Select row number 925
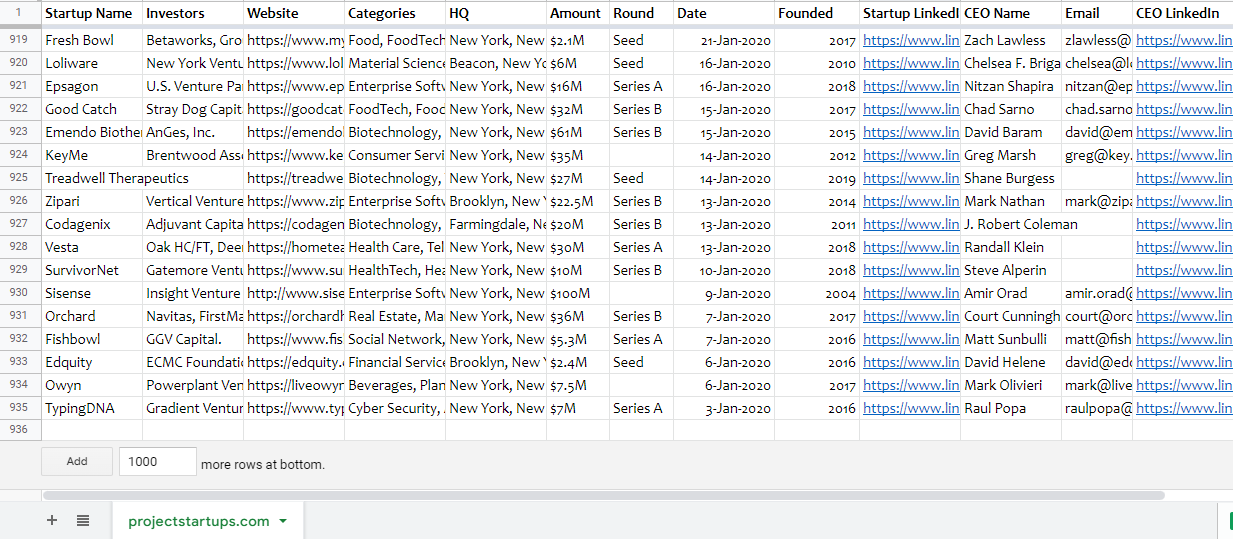Viewport: 1233px width, 539px height. tap(20, 178)
